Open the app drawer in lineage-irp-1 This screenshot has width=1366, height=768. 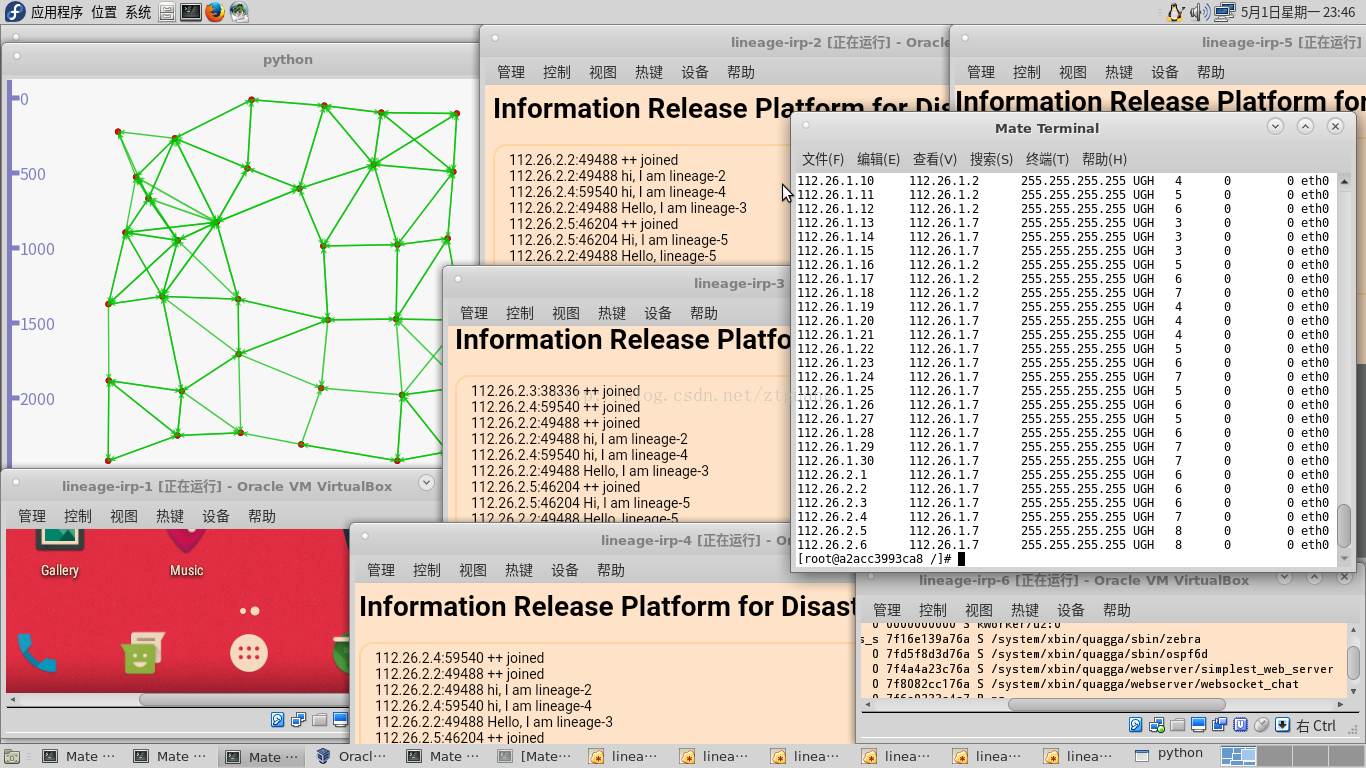(249, 653)
